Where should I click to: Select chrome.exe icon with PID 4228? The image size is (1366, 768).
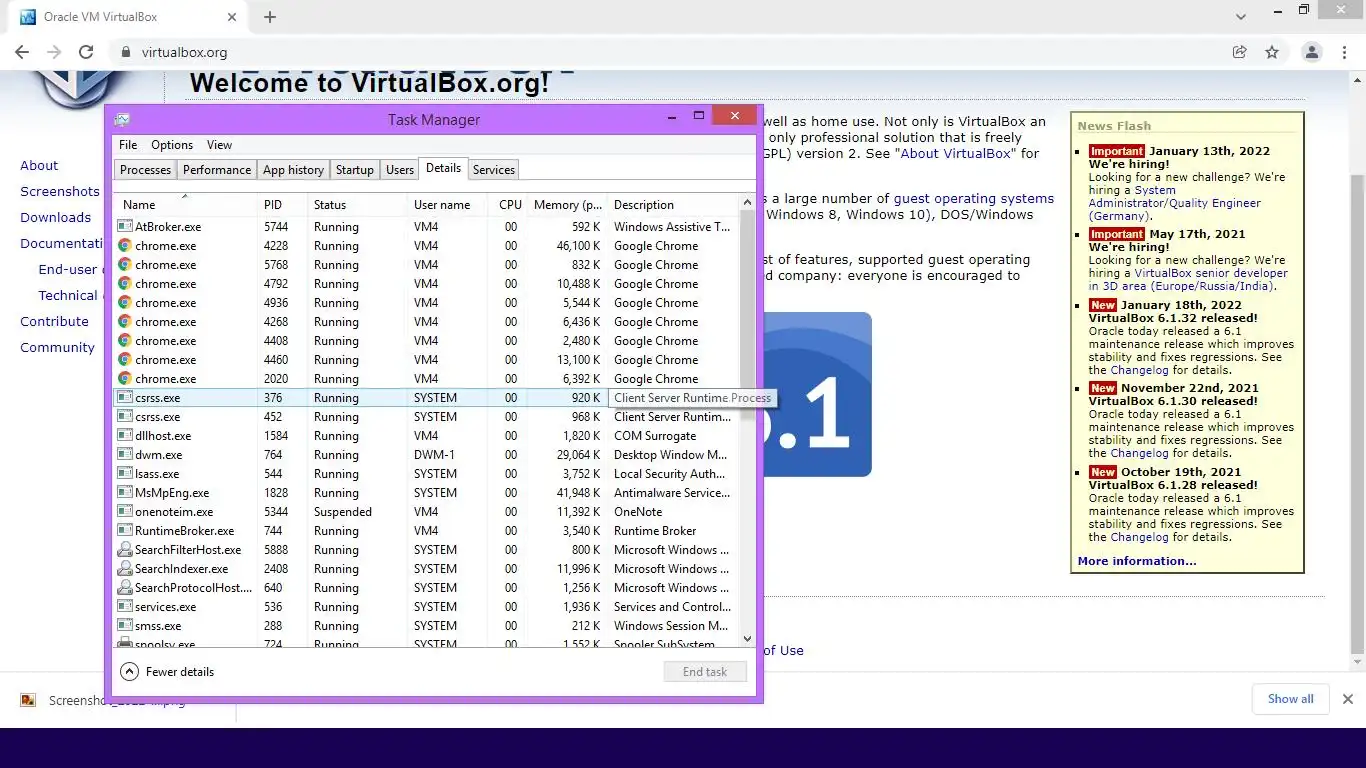coord(125,246)
